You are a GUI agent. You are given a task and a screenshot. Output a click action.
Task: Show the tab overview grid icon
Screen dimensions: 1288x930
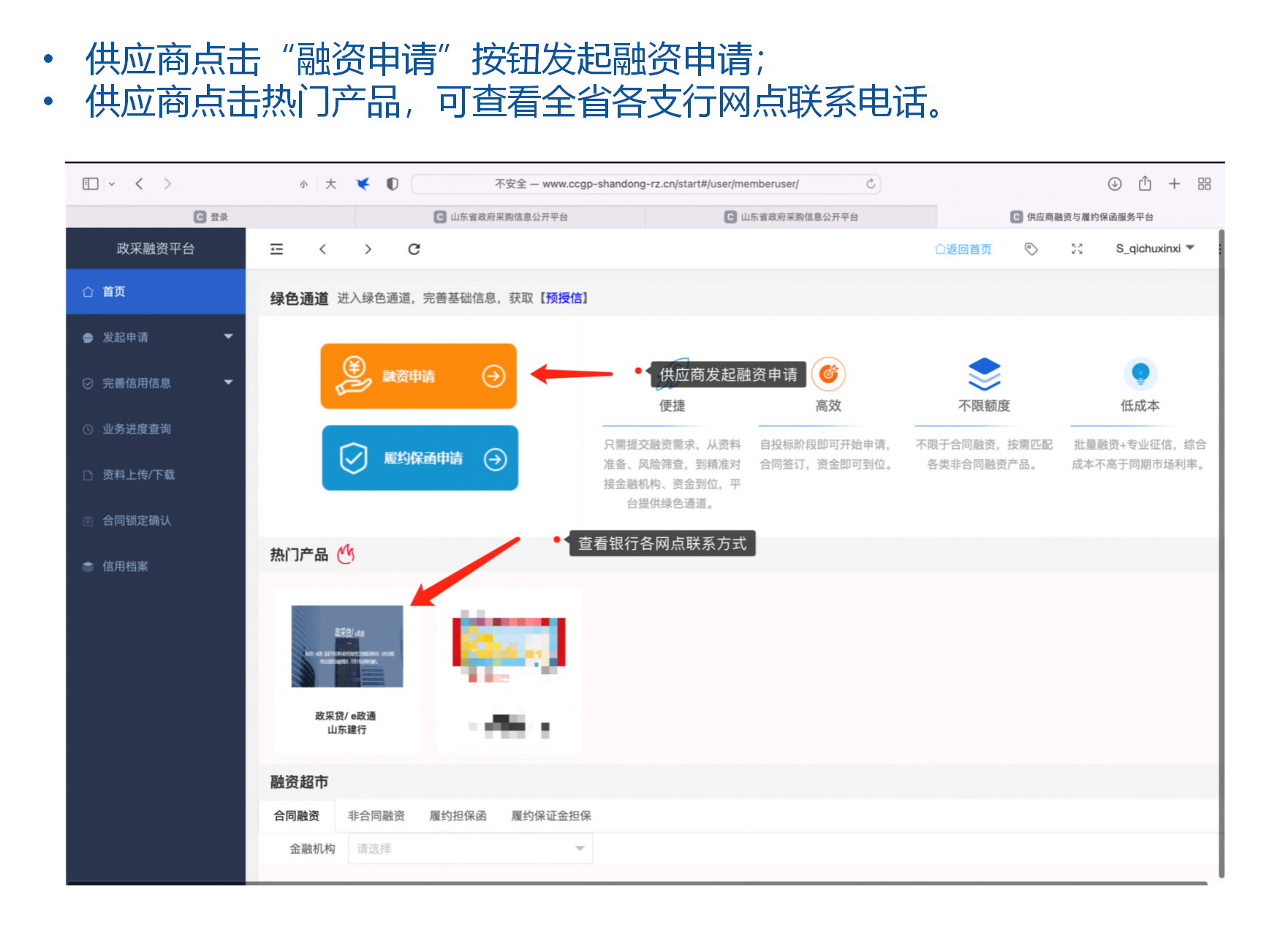pos(1205,184)
